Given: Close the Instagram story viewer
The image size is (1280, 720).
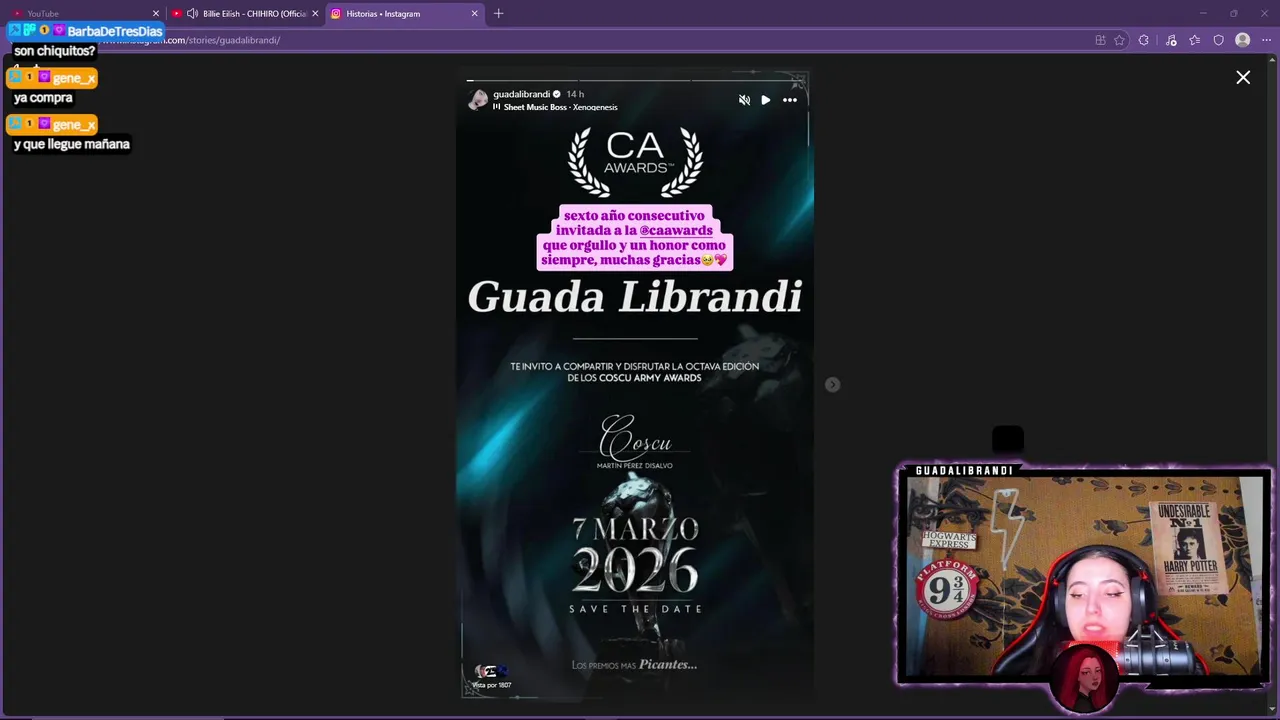Looking at the screenshot, I should pos(1243,77).
